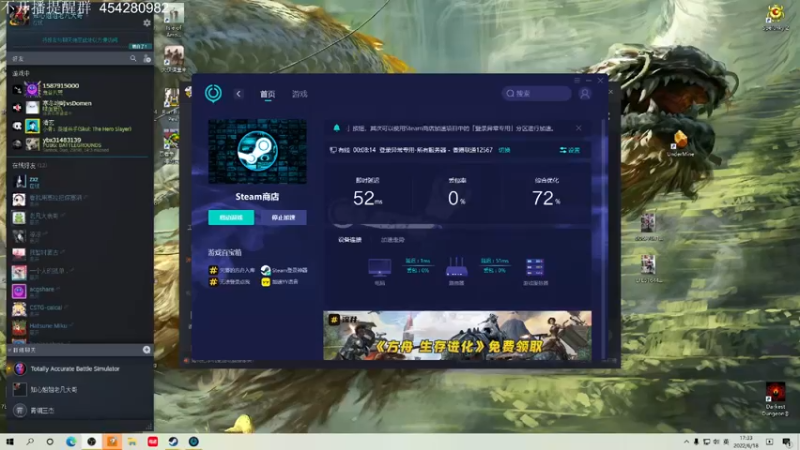Screen dimensions: 800x450
Task: Open Totally Accurate Battle Simulator group chat
Action: point(80,368)
